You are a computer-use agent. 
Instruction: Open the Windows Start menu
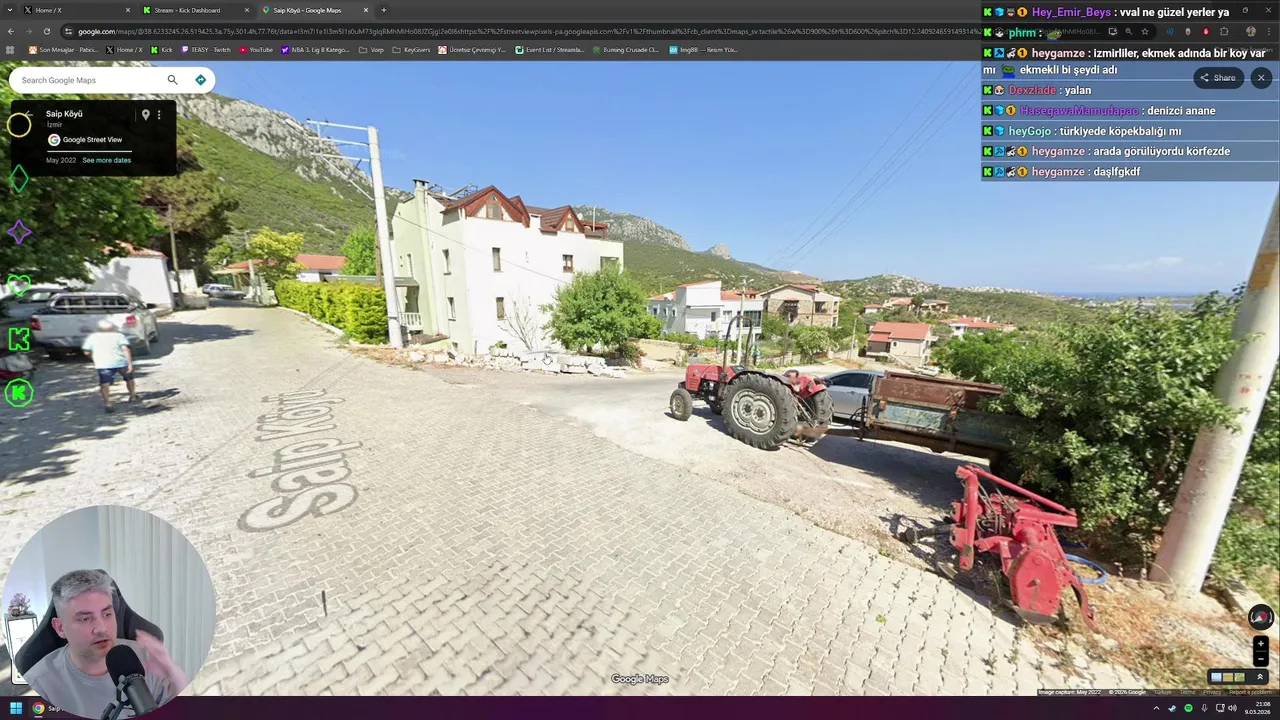(x=16, y=708)
